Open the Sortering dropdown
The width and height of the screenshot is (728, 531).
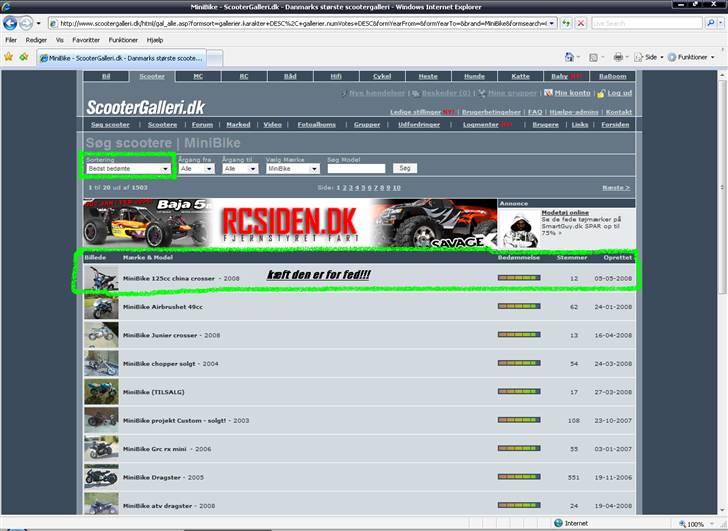point(128,168)
